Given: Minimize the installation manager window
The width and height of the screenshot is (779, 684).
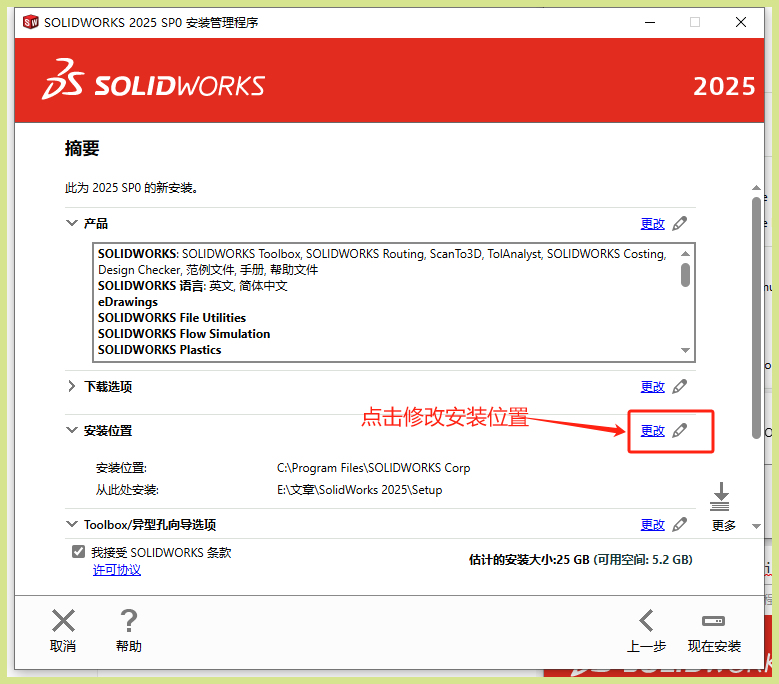Looking at the screenshot, I should coord(650,22).
